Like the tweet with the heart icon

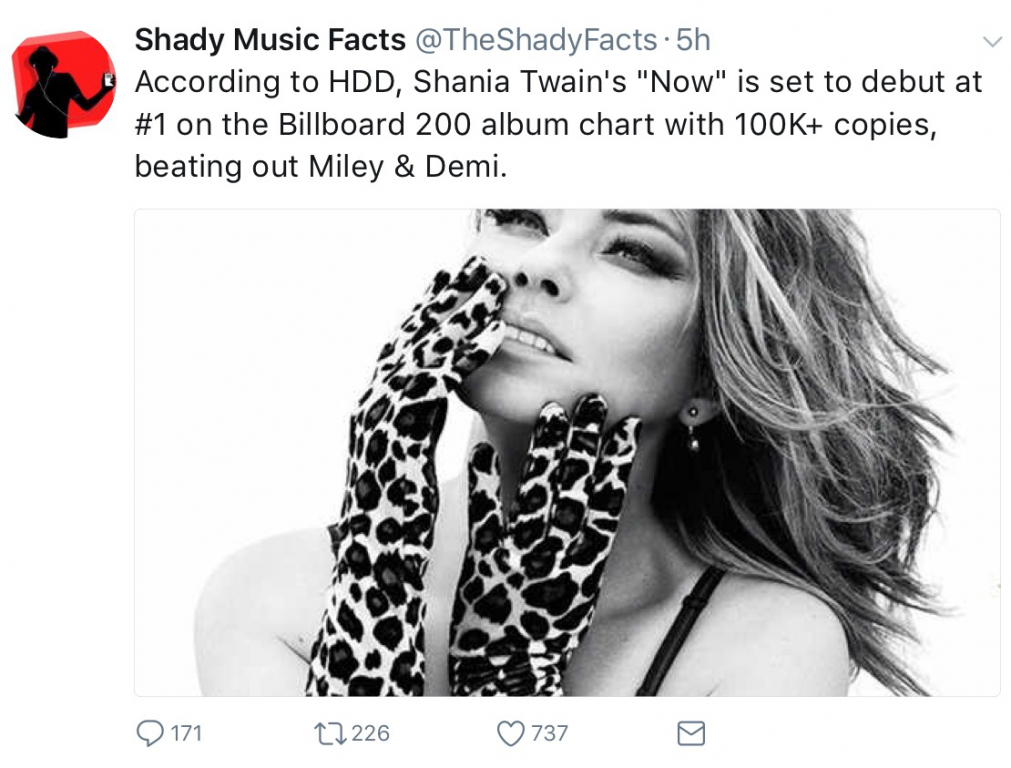(x=511, y=734)
